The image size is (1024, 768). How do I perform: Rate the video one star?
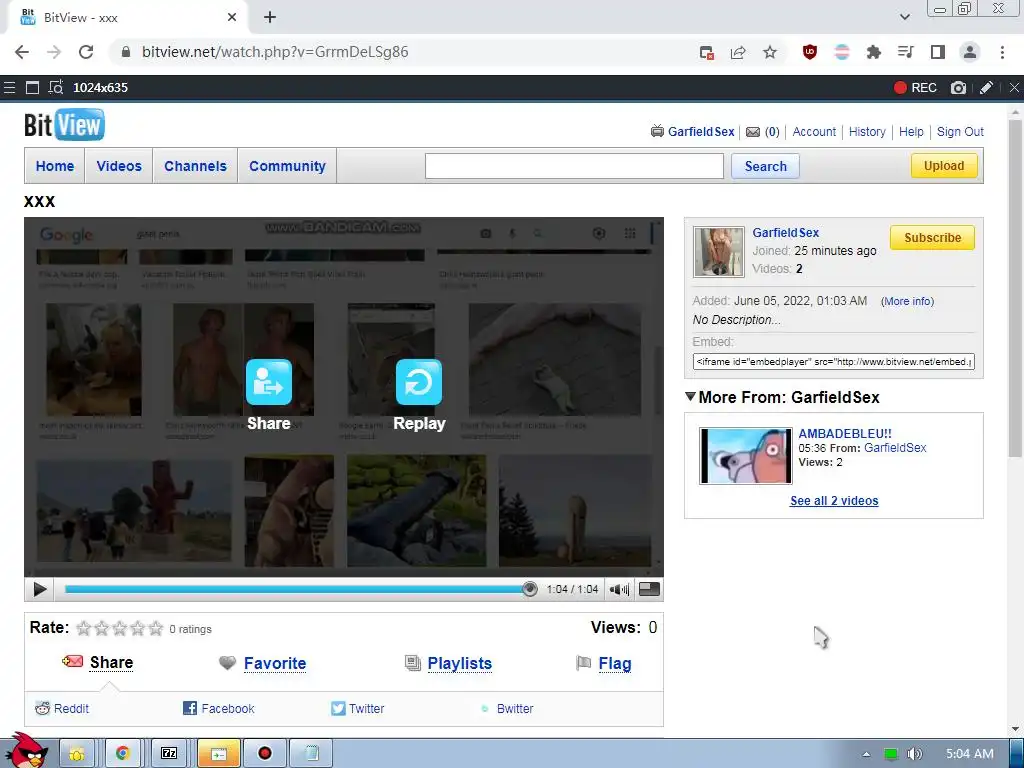coord(84,628)
